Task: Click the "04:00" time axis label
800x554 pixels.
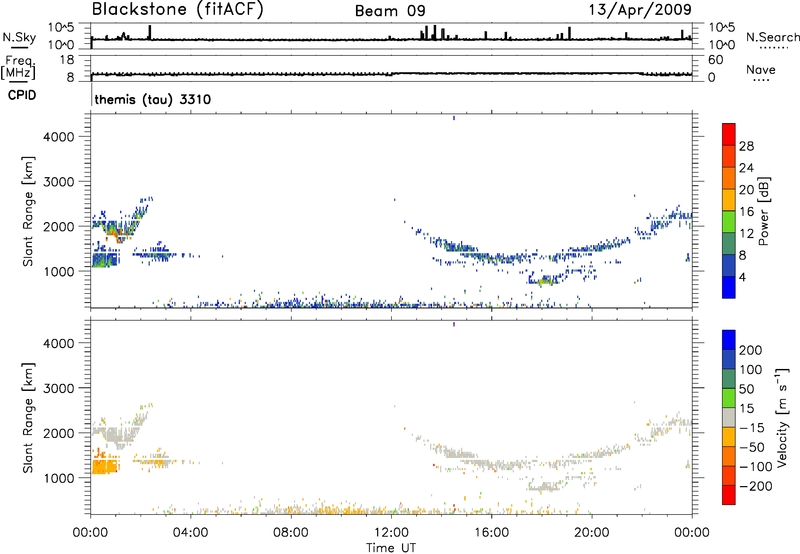Action: 191,533
